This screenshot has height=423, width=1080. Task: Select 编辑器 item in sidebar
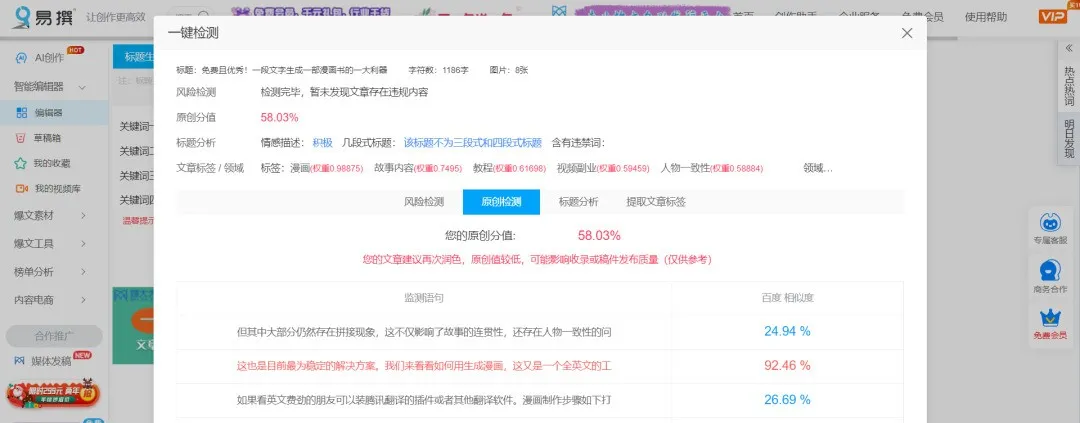[54, 112]
